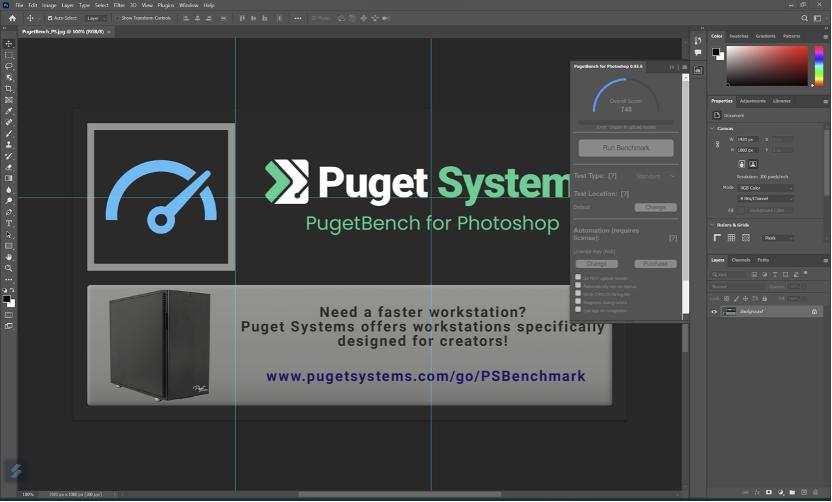Toggle Show Transform Controls checkbox
The image size is (832, 502).
(118, 18)
